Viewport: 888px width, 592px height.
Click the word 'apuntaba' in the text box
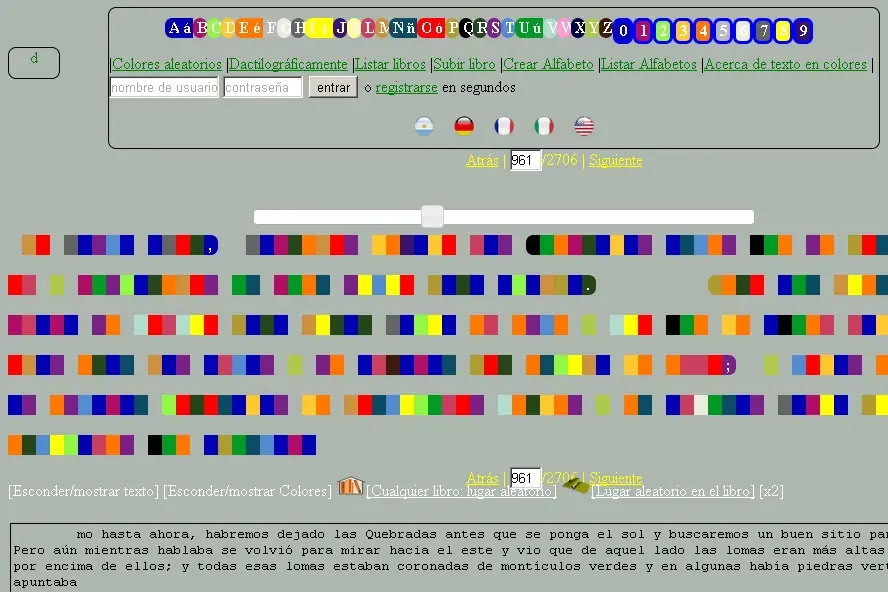coord(45,582)
